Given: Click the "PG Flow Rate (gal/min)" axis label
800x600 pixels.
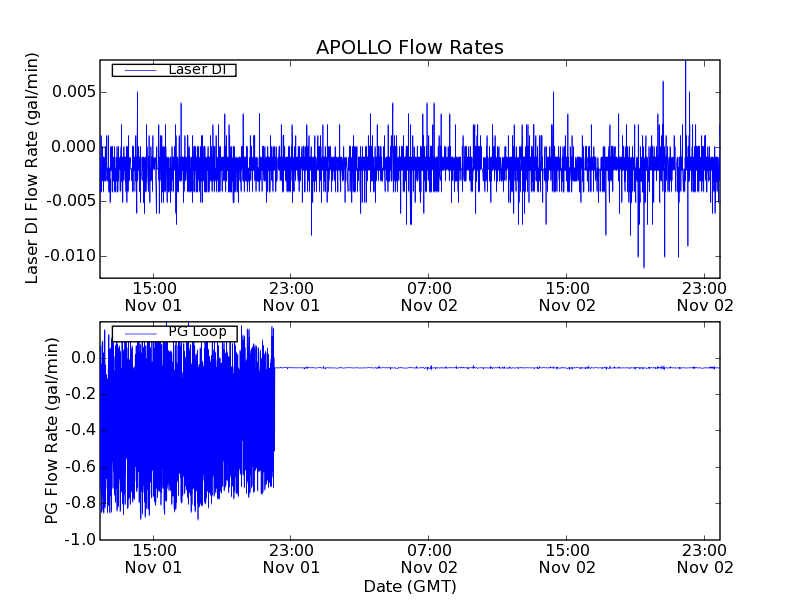Looking at the screenshot, I should click(52, 431).
